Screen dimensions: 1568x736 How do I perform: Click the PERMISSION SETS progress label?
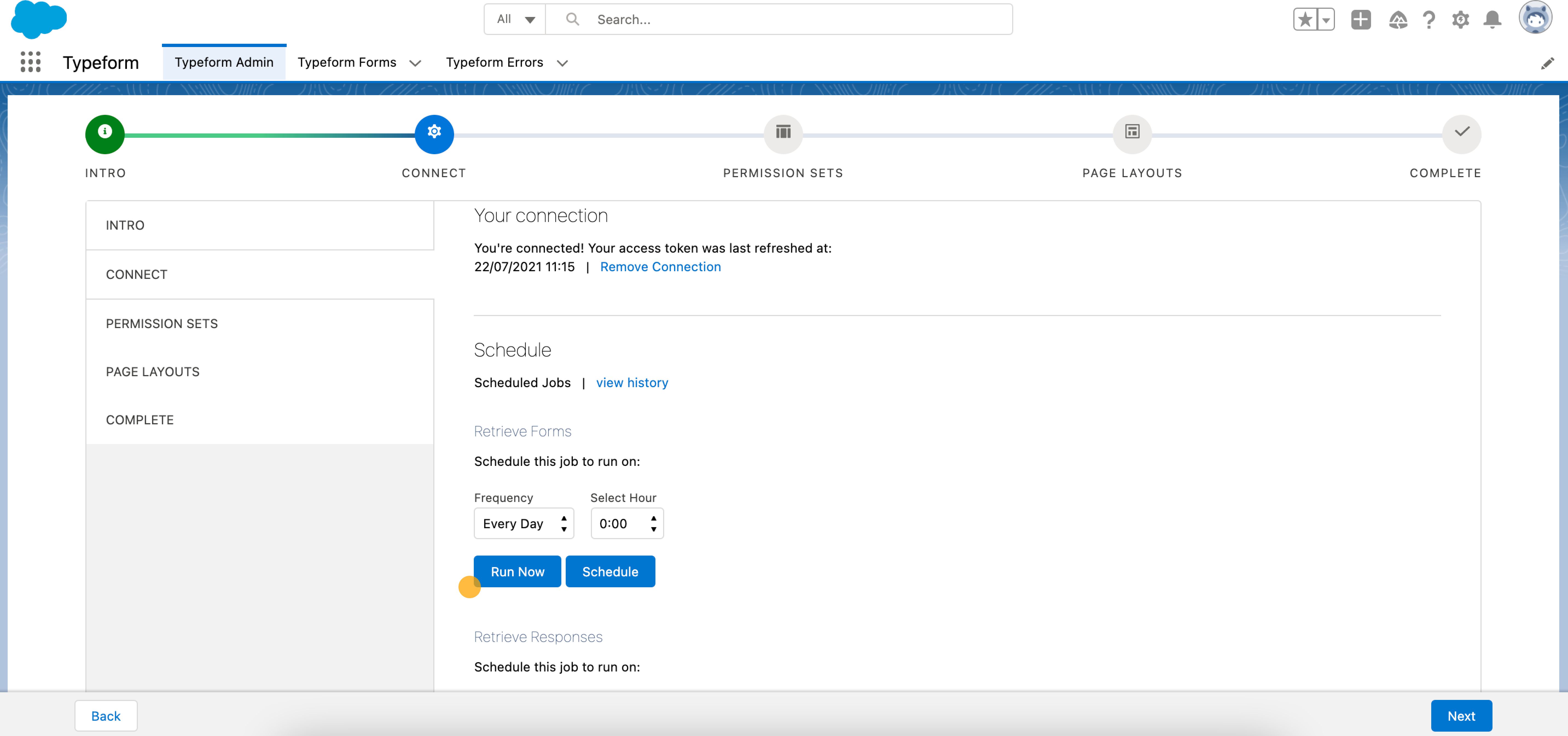(x=783, y=173)
